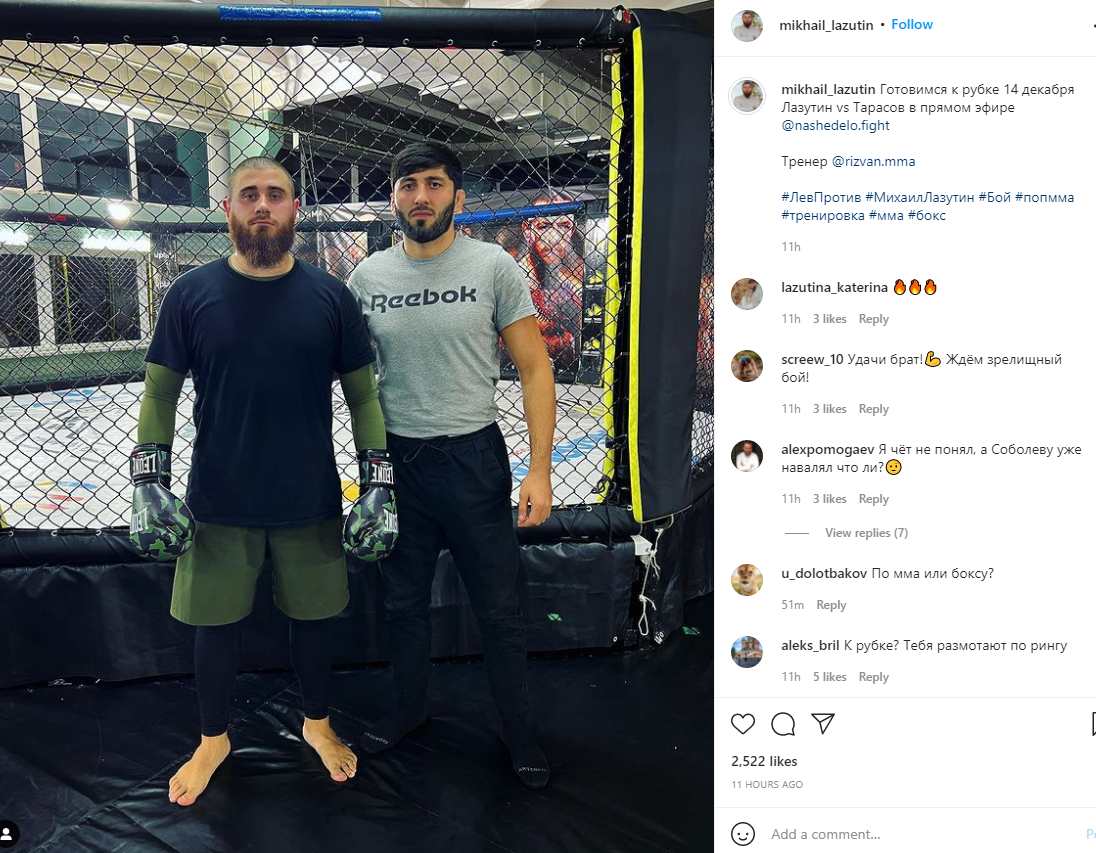The image size is (1096, 853).
Task: Reply to u_dolotbakov's comment
Action: tap(831, 605)
